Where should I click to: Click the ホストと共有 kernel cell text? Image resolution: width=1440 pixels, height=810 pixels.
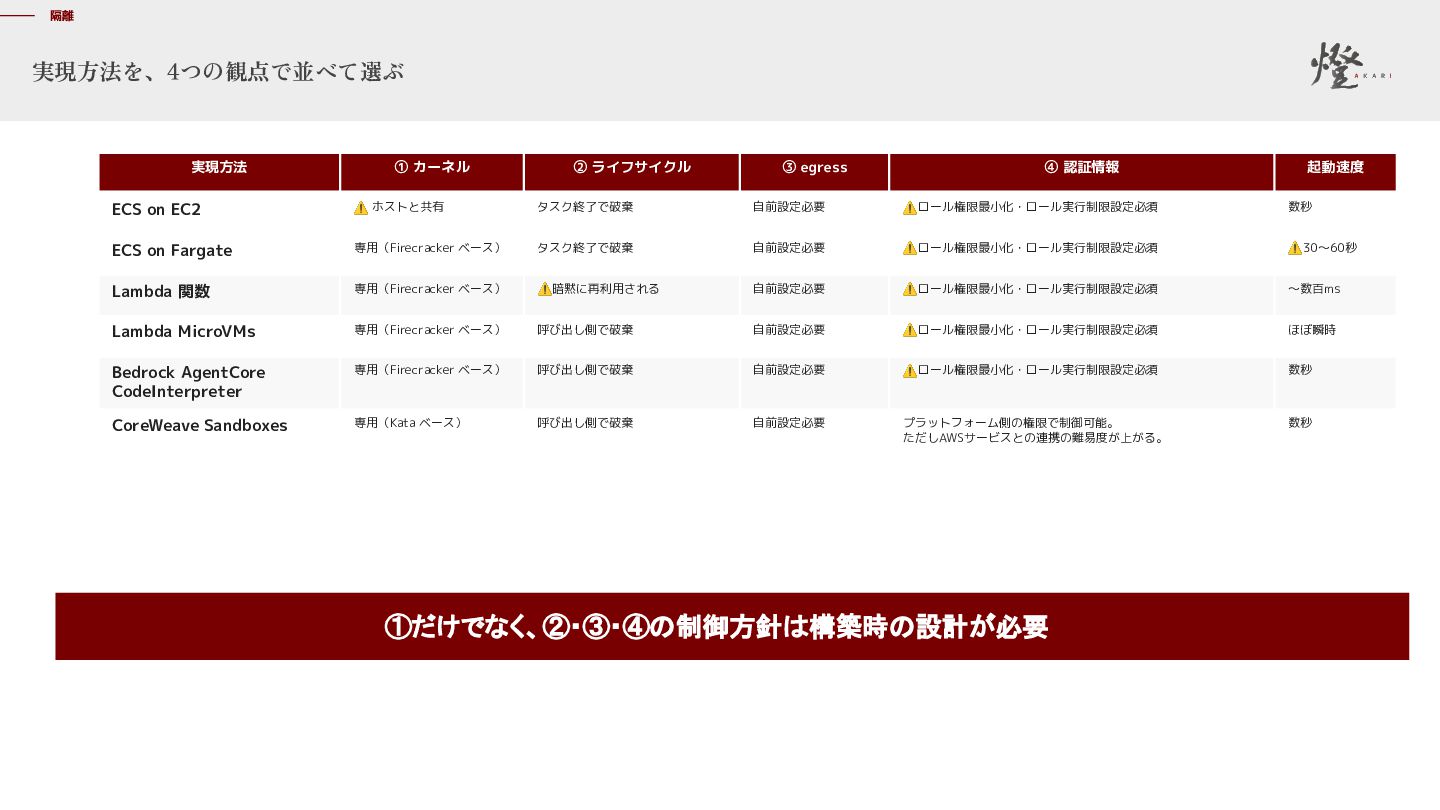(x=408, y=207)
